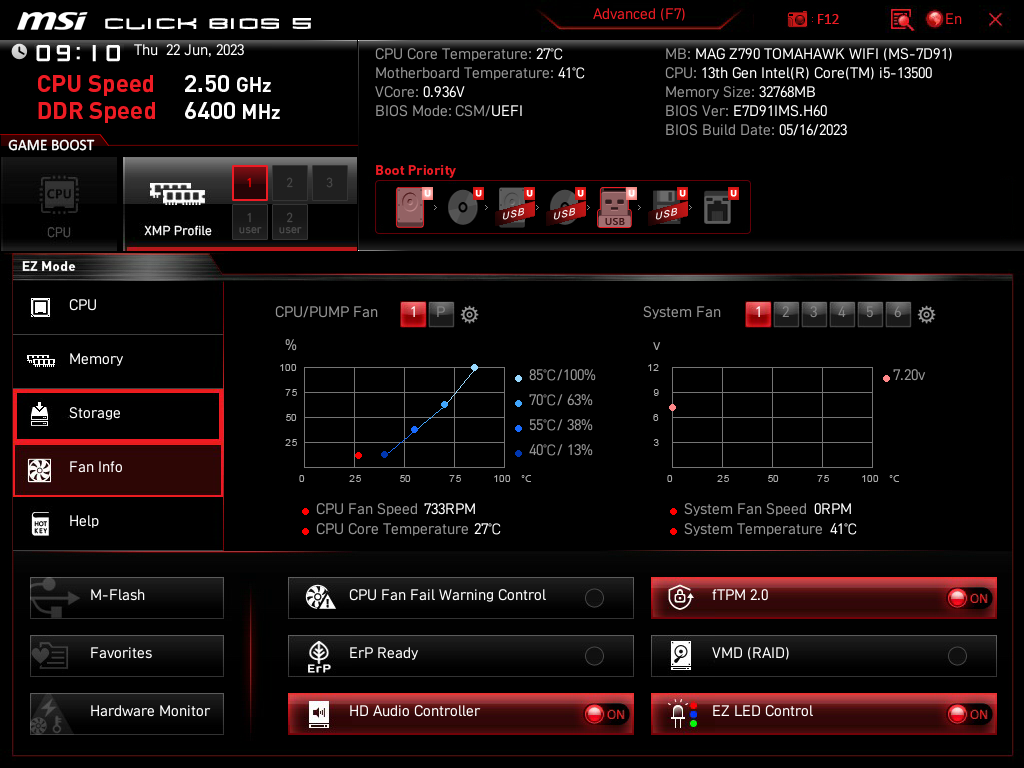Click the 85°C/100% fan curve point
This screenshot has height=768, width=1024.
(475, 368)
